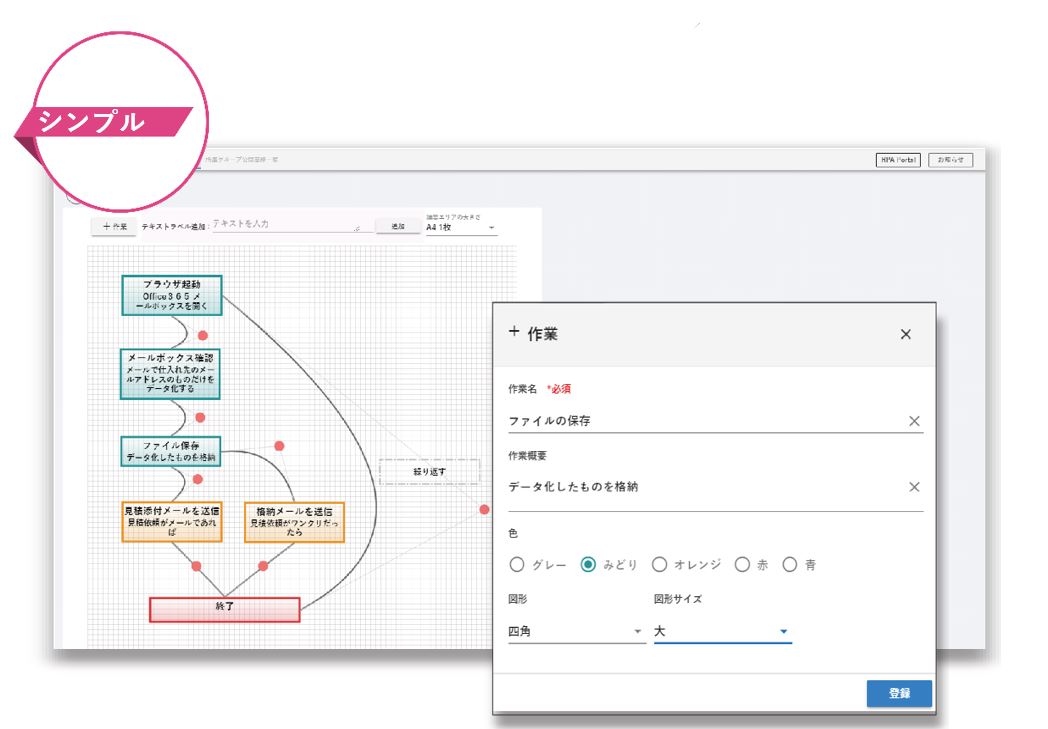Screen dimensions: 1048x729
Task: Click the テキストを入力 label text field
Action: click(x=291, y=224)
